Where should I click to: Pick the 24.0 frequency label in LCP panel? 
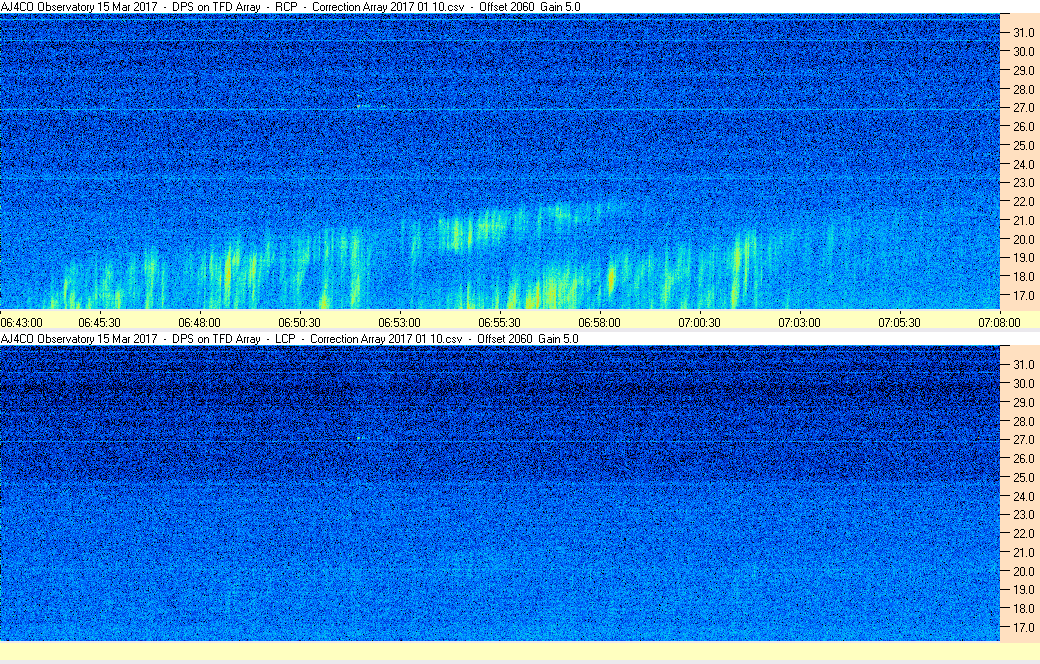pos(1023,496)
